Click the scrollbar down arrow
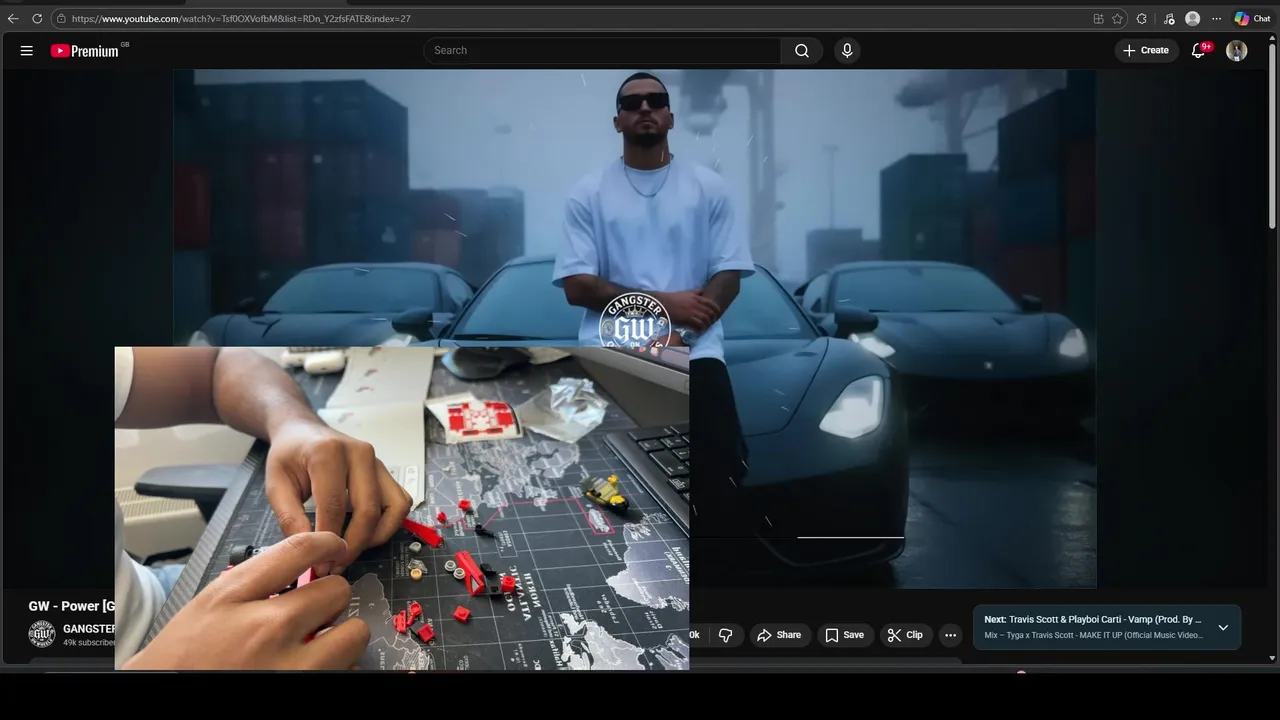This screenshot has height=720, width=1280. coord(1272,658)
